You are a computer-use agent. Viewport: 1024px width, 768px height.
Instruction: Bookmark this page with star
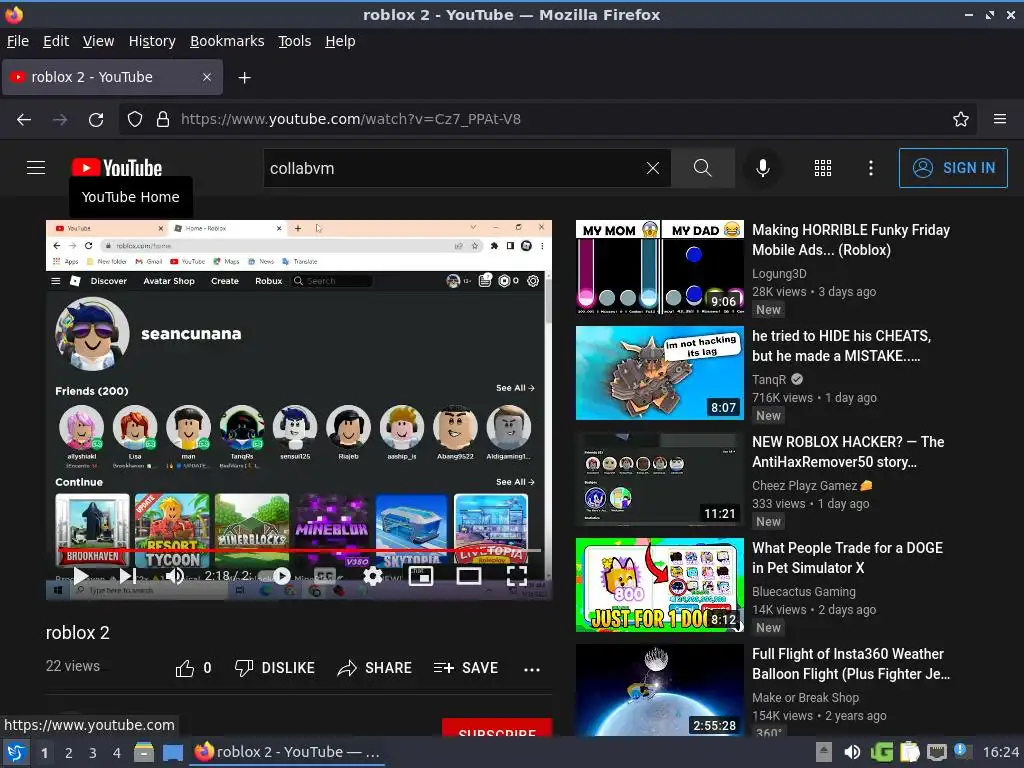[x=961, y=119]
